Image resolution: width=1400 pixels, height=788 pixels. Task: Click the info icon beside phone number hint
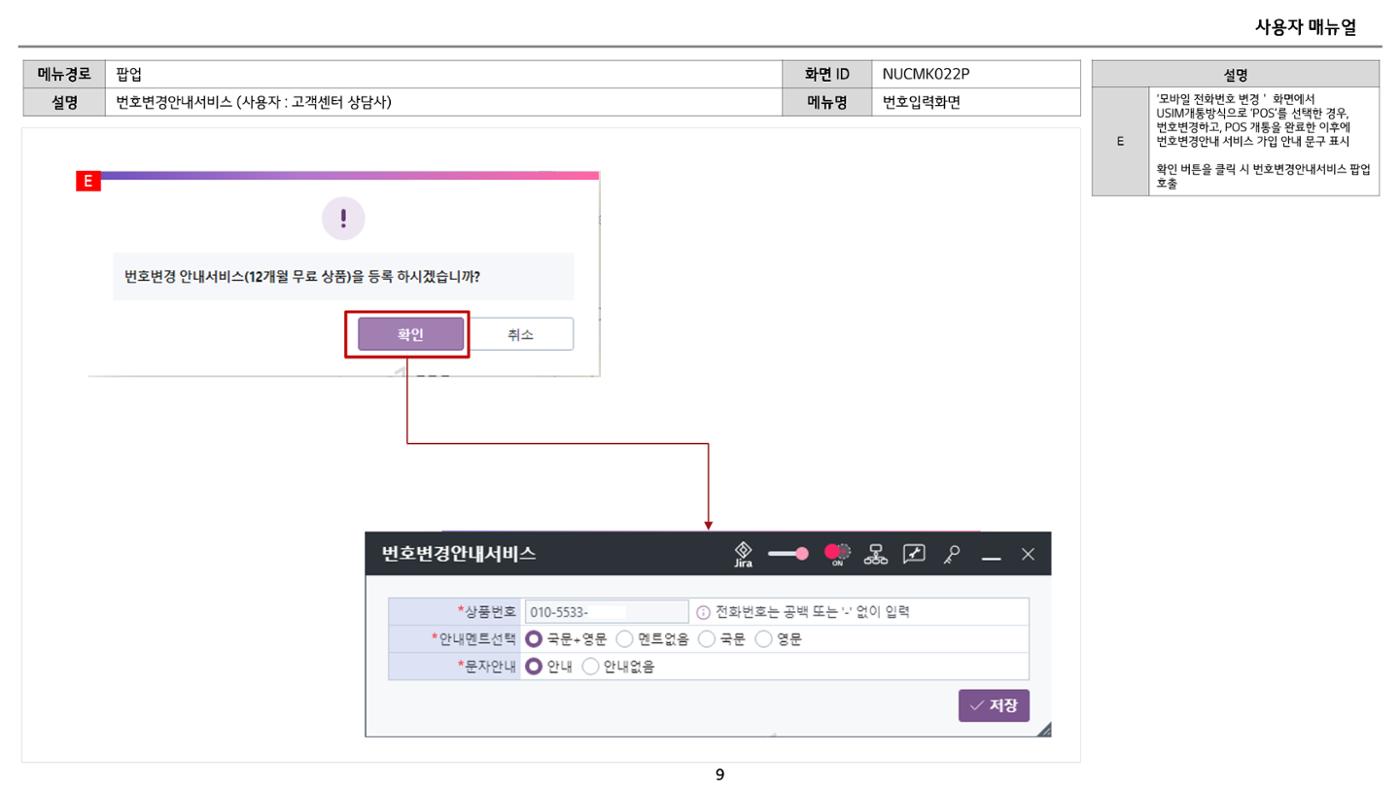coord(703,612)
